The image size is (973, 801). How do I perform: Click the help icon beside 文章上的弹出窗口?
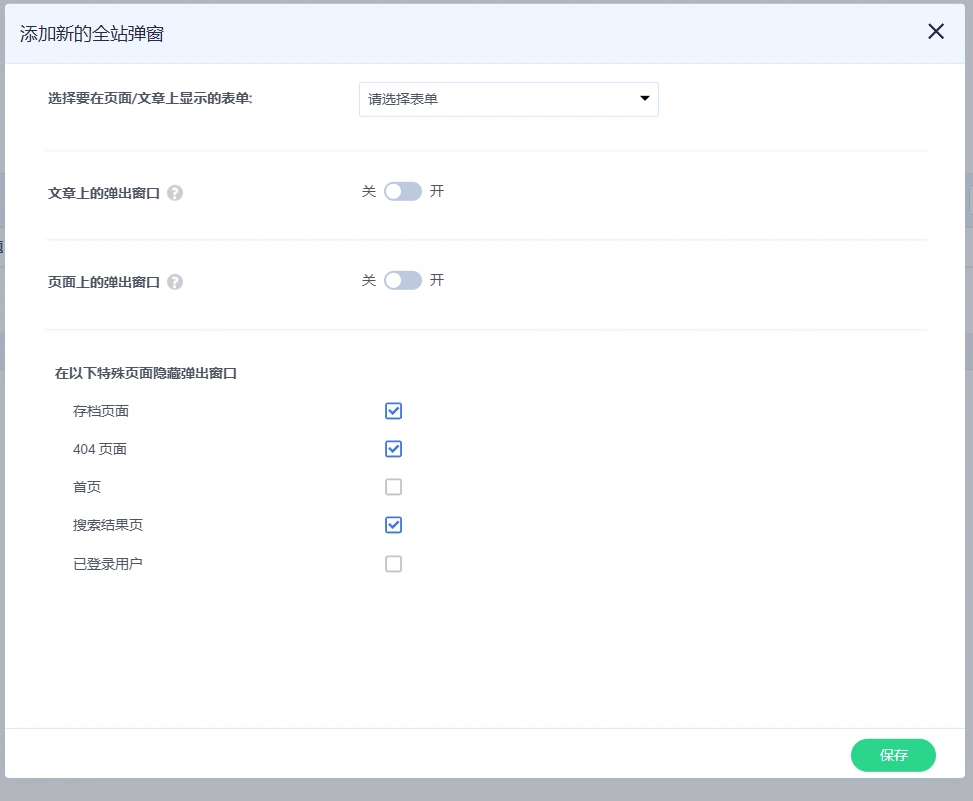click(x=175, y=193)
